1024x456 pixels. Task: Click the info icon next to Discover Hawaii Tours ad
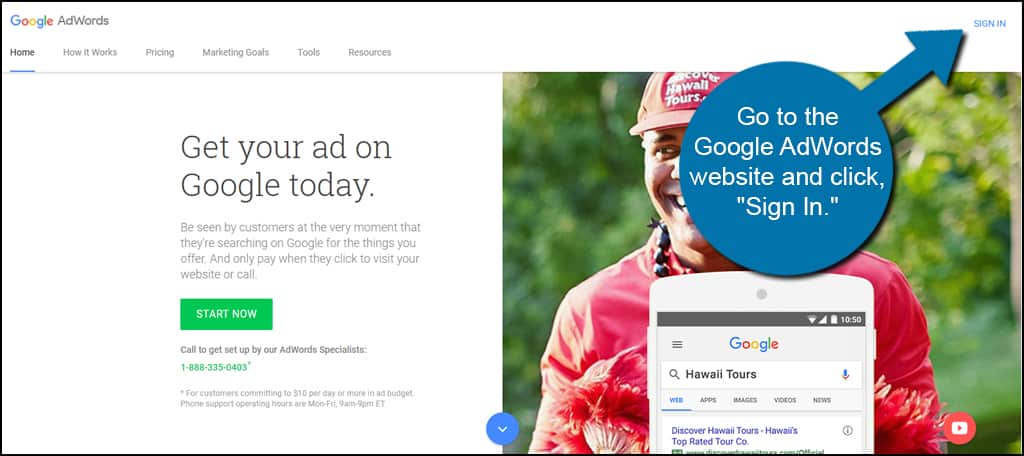[848, 431]
